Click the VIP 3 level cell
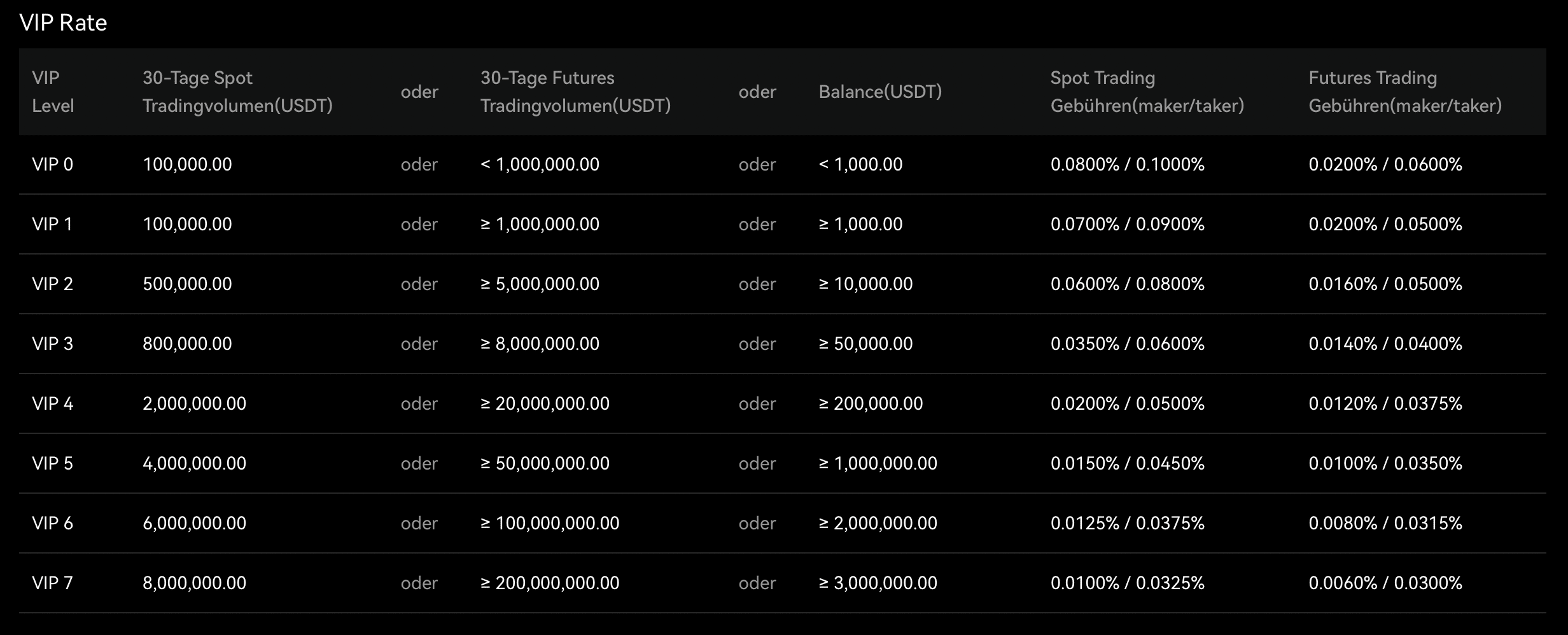The width and height of the screenshot is (1568, 635). [53, 344]
